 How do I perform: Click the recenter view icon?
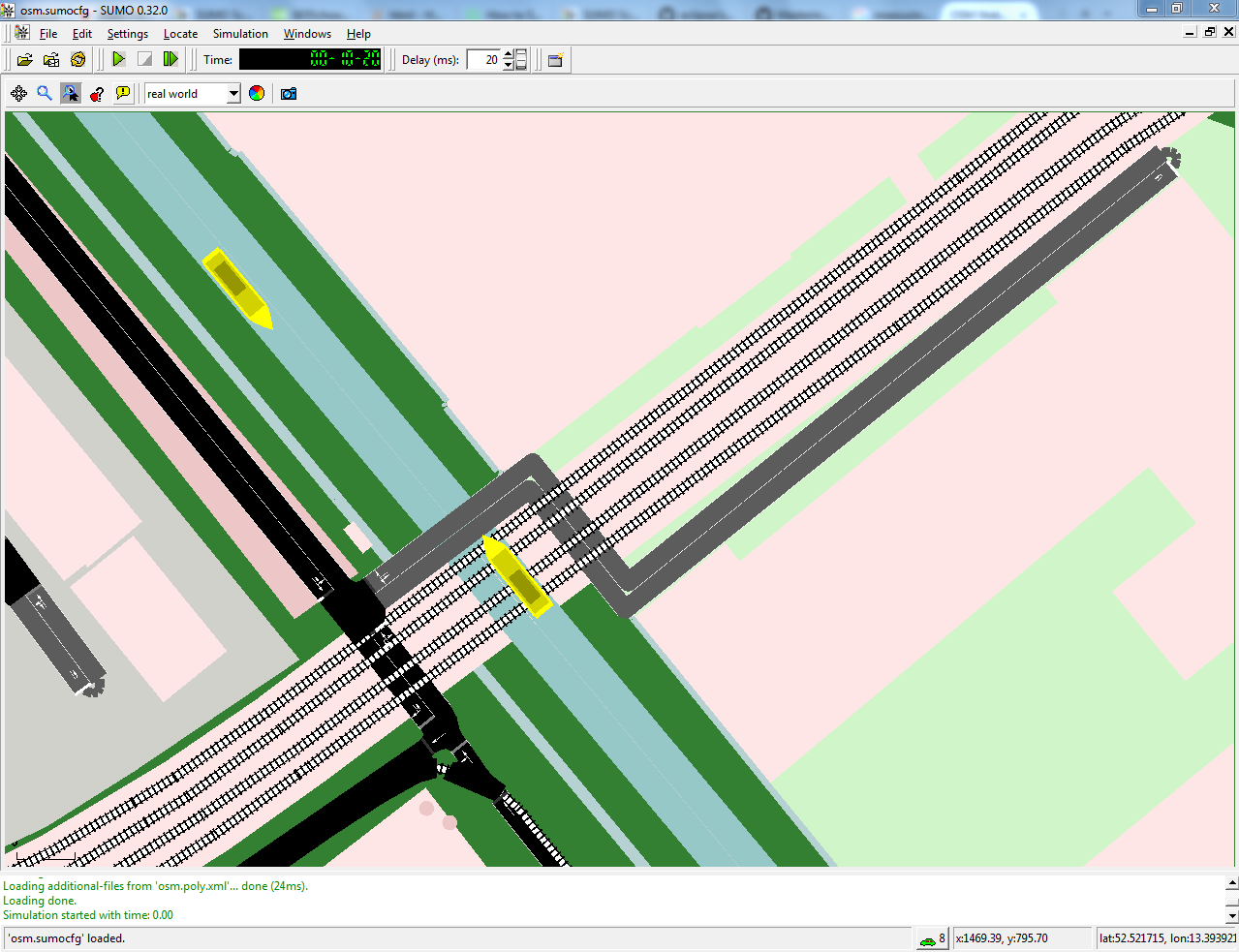18,93
